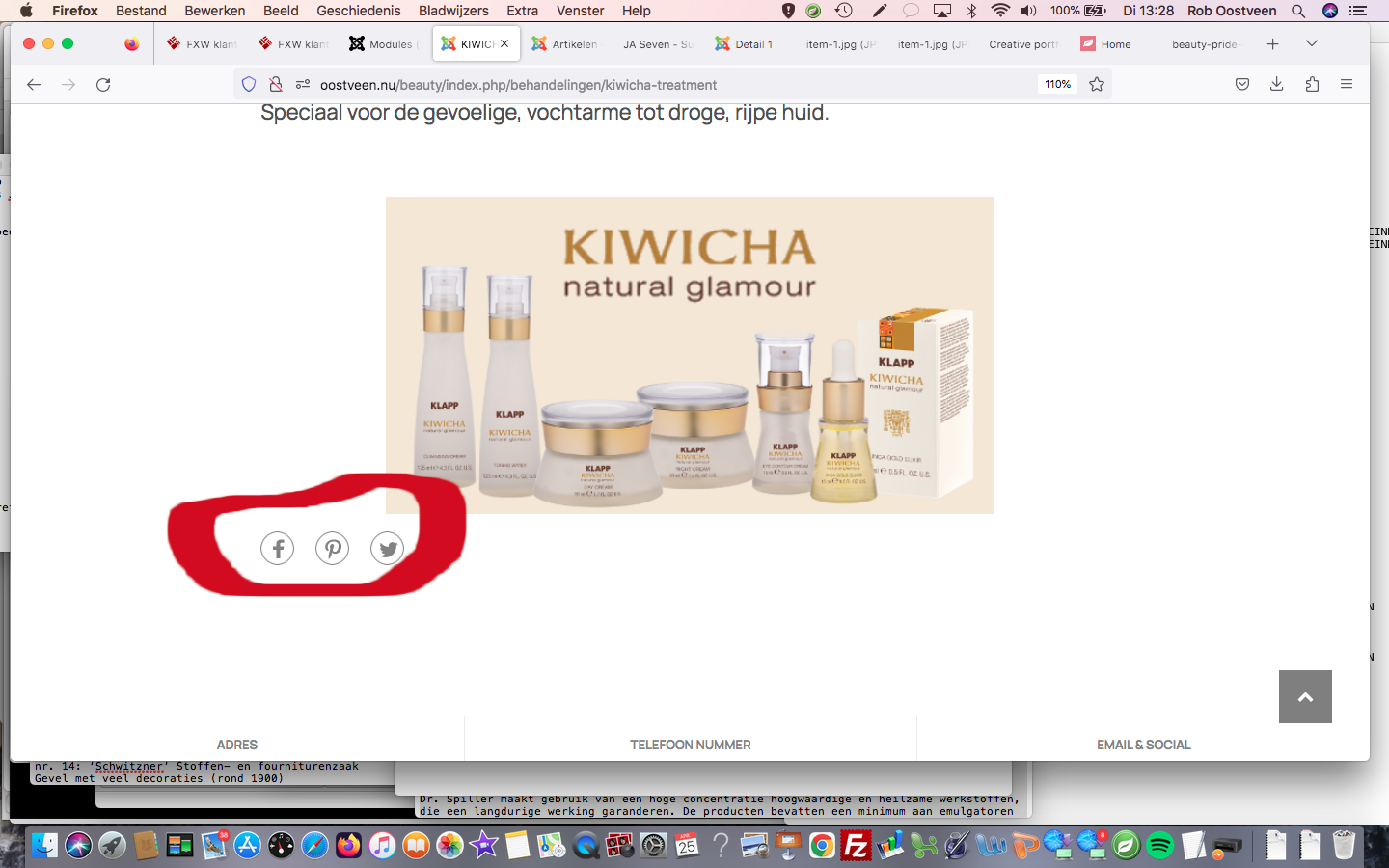Viewport: 1389px width, 868px height.
Task: Expand the list of all tabs
Action: click(1312, 44)
